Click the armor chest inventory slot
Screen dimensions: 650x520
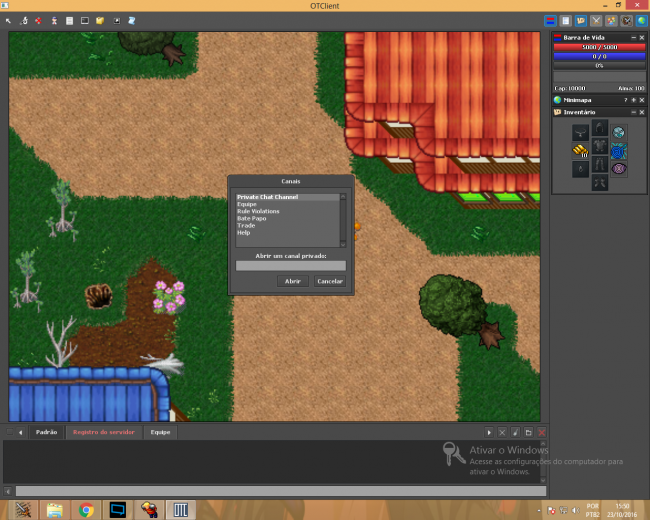click(x=599, y=146)
